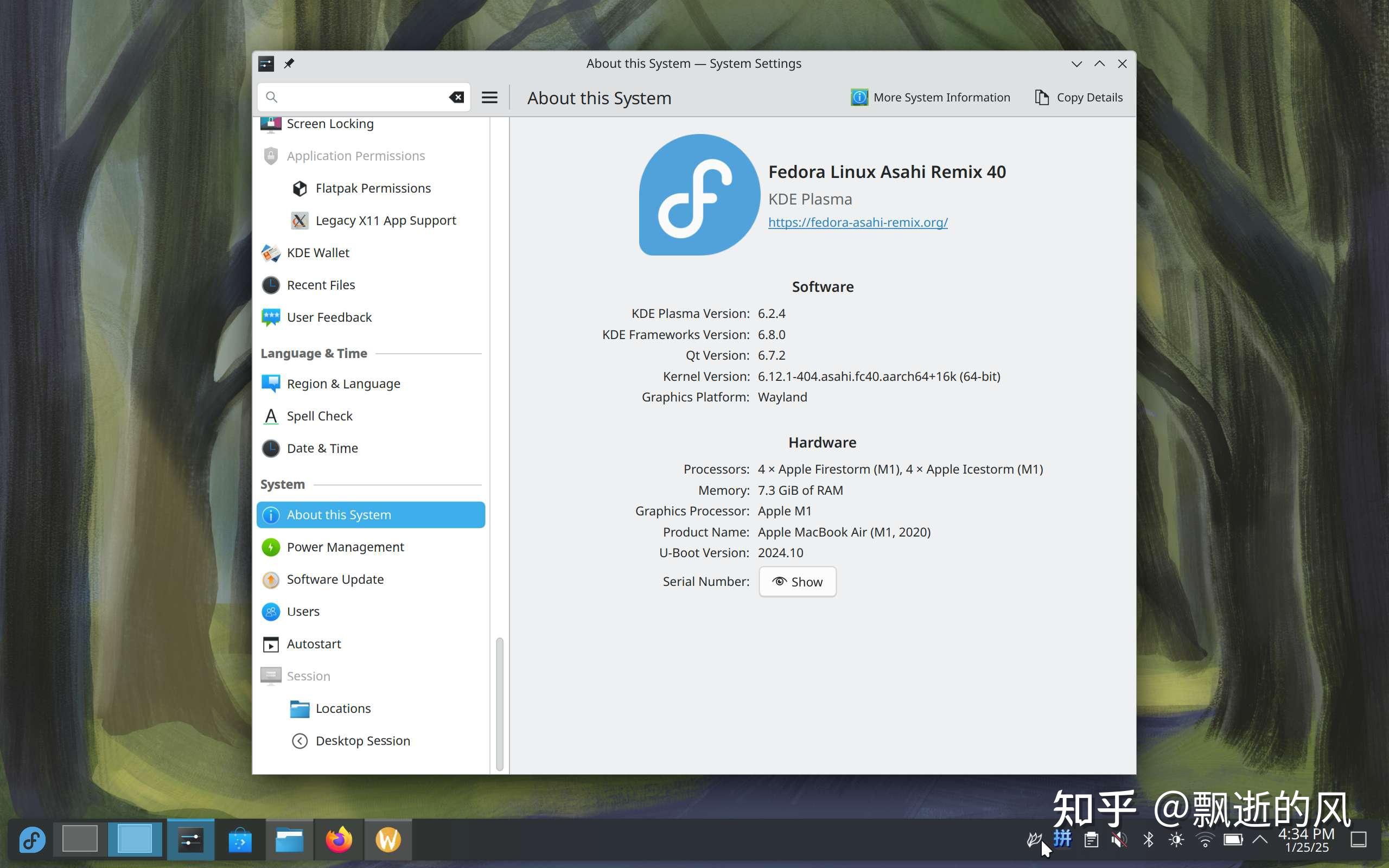The image size is (1389, 868).
Task: Open the hamburger menu next to the search bar
Action: pos(489,97)
